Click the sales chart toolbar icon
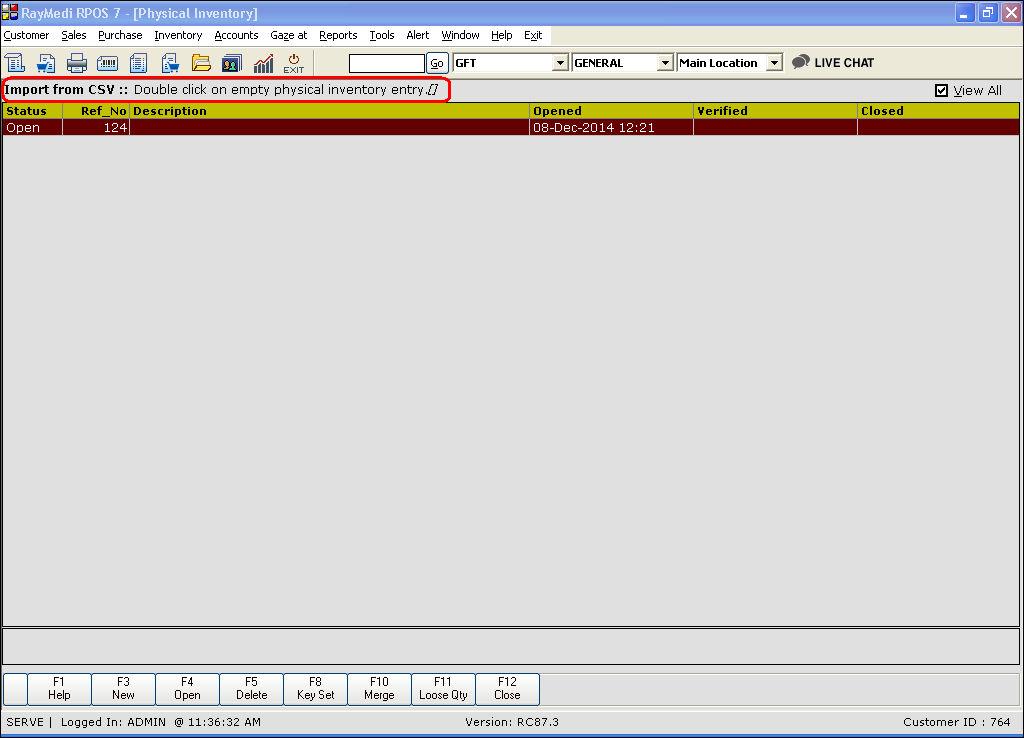 (x=263, y=63)
